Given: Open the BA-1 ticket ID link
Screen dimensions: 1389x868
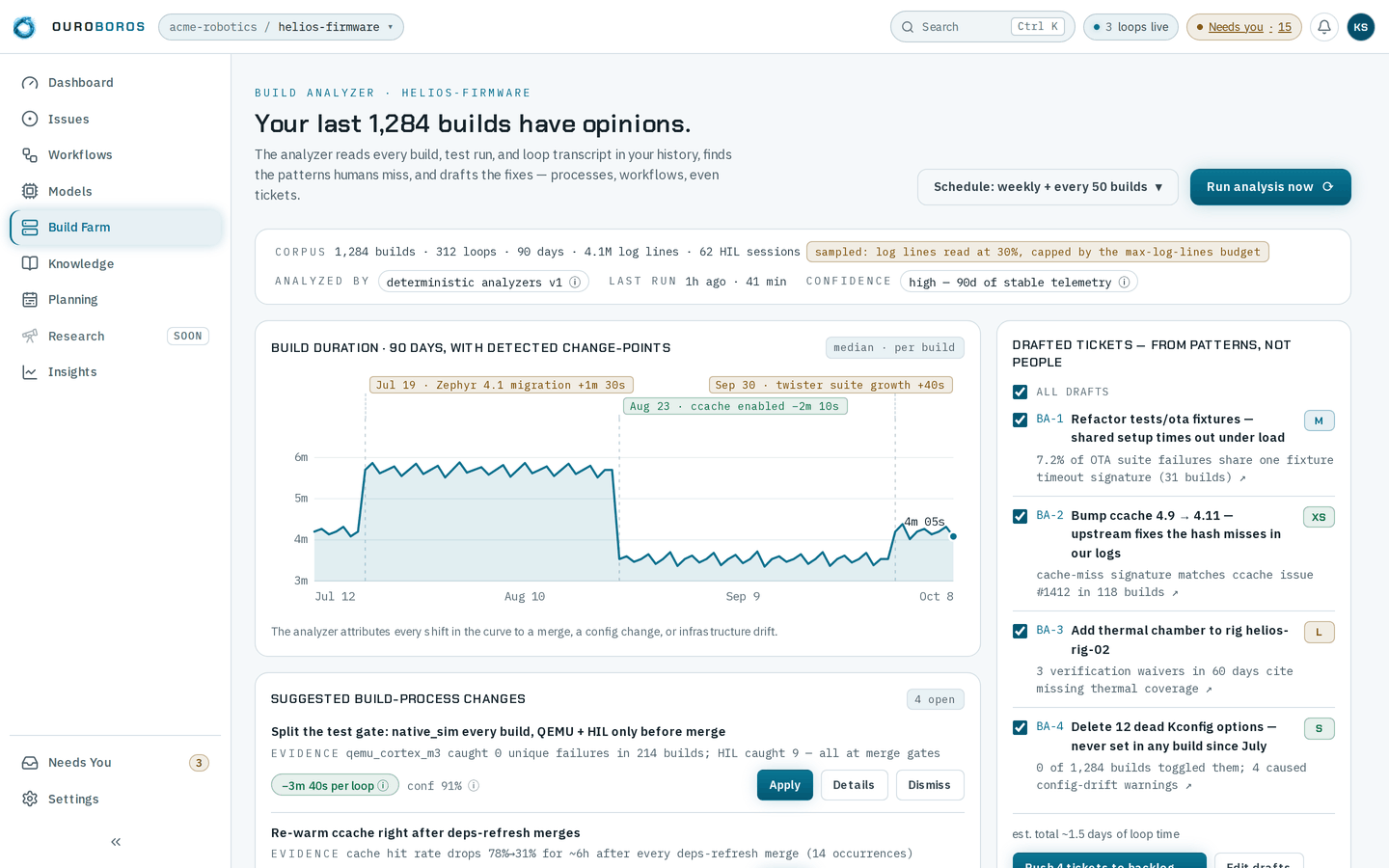Looking at the screenshot, I should [1049, 419].
